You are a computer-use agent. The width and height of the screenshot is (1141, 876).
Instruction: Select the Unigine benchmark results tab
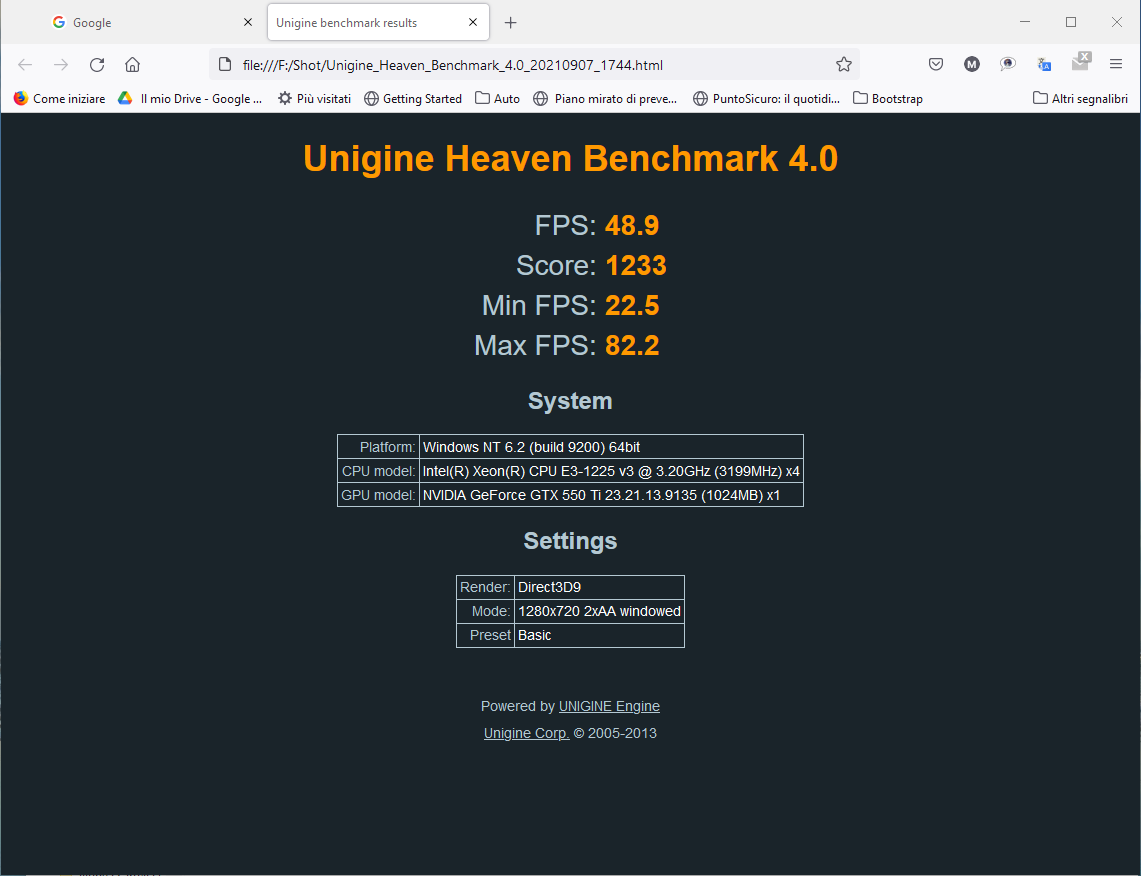(378, 23)
